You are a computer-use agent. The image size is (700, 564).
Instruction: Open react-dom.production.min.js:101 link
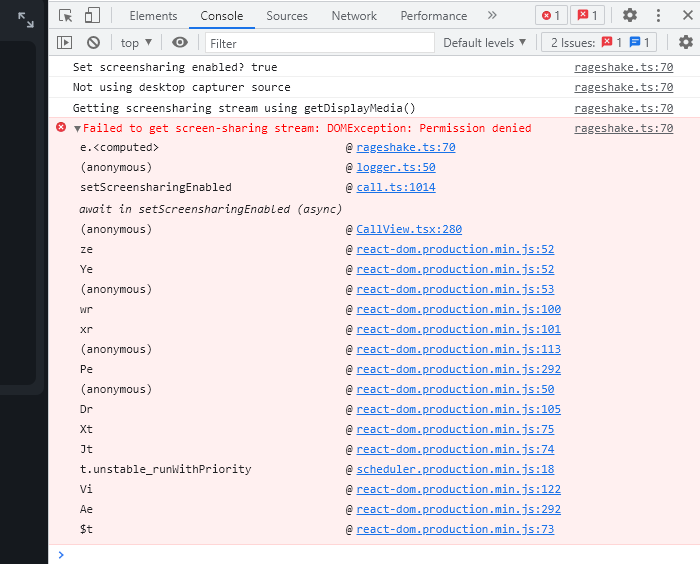point(458,330)
